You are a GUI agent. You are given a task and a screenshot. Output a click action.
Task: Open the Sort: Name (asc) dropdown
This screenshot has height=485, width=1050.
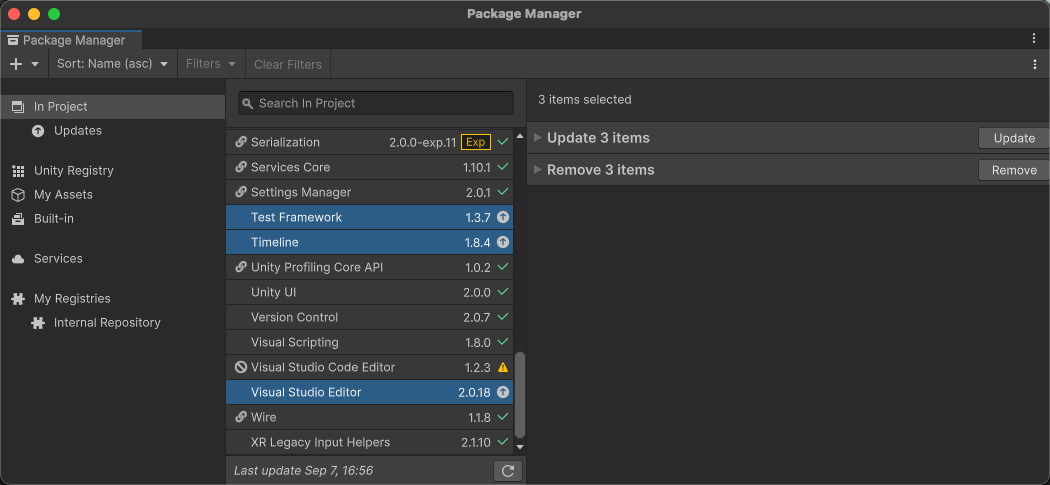pos(112,64)
